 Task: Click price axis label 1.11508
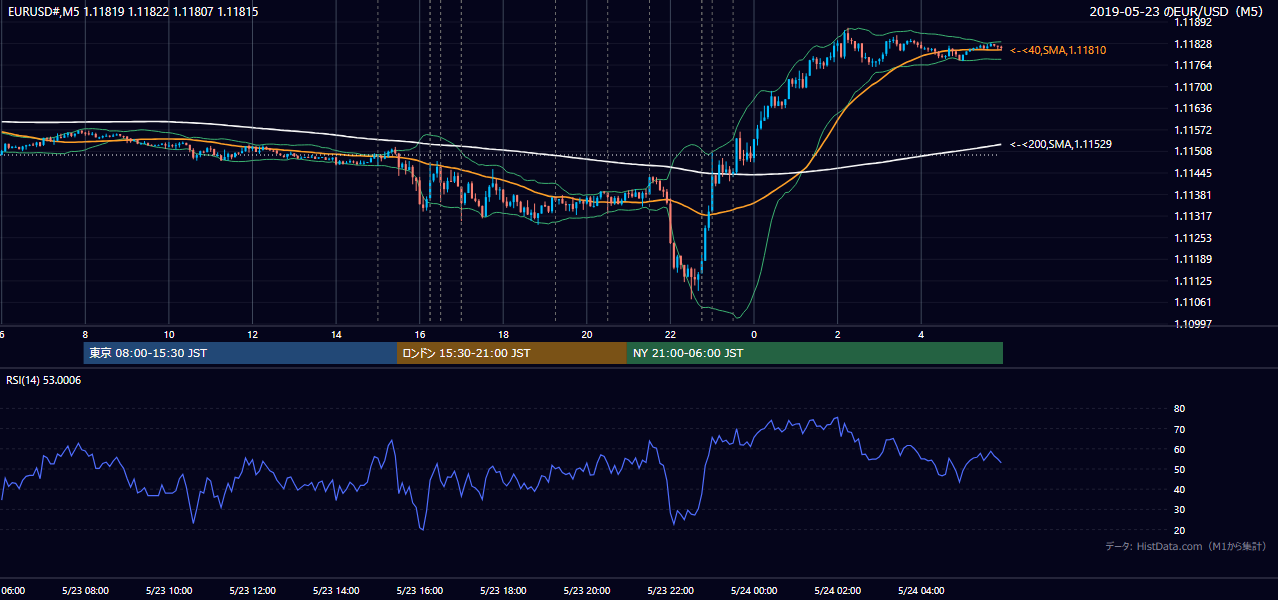pyautogui.click(x=1193, y=151)
